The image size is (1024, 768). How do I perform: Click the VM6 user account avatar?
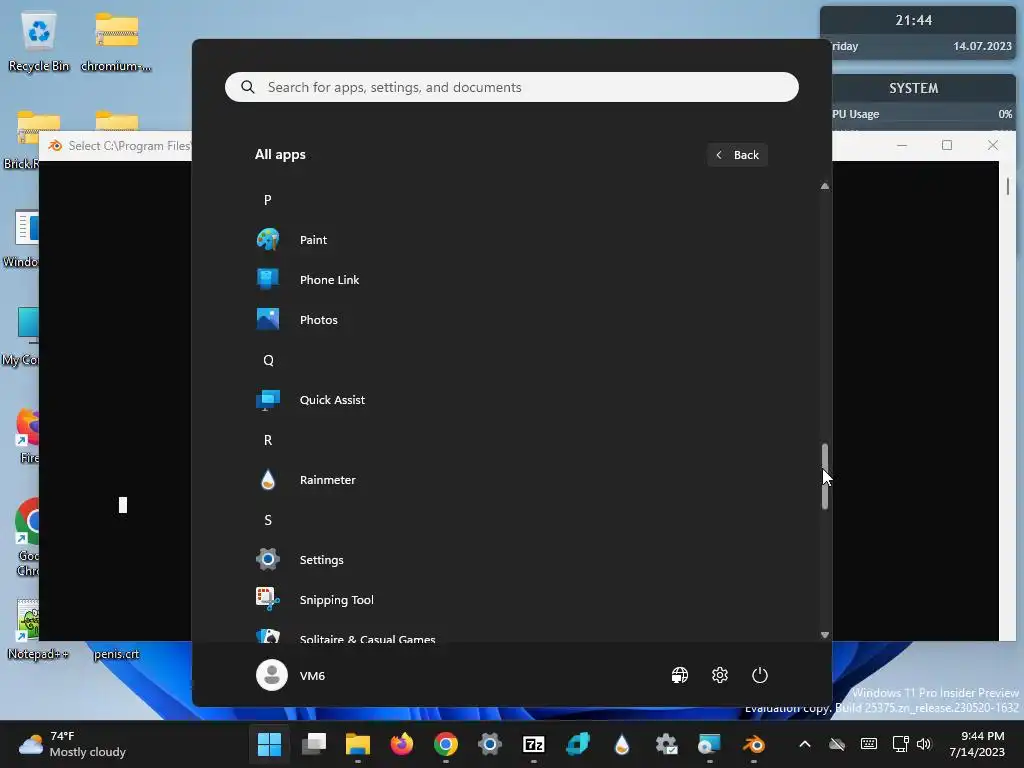coord(272,675)
